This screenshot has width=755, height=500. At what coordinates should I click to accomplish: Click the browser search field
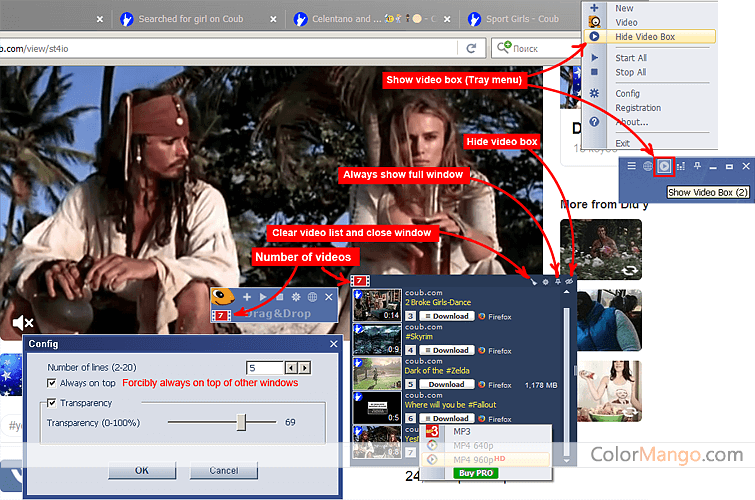(537, 48)
